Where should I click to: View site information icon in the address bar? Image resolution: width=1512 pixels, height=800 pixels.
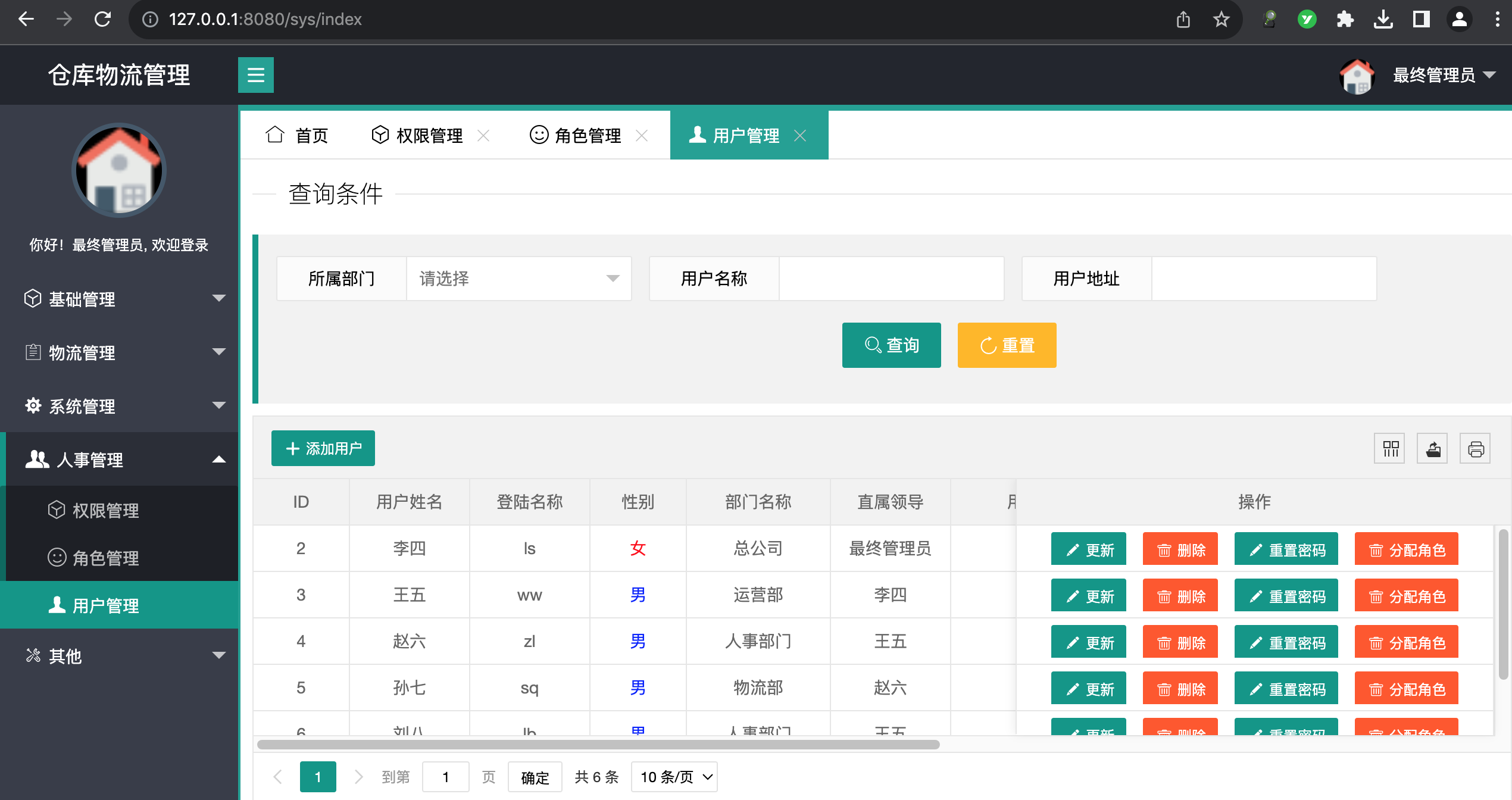click(150, 19)
